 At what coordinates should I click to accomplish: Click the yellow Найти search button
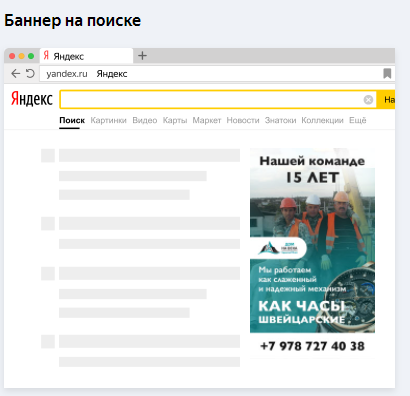386,100
